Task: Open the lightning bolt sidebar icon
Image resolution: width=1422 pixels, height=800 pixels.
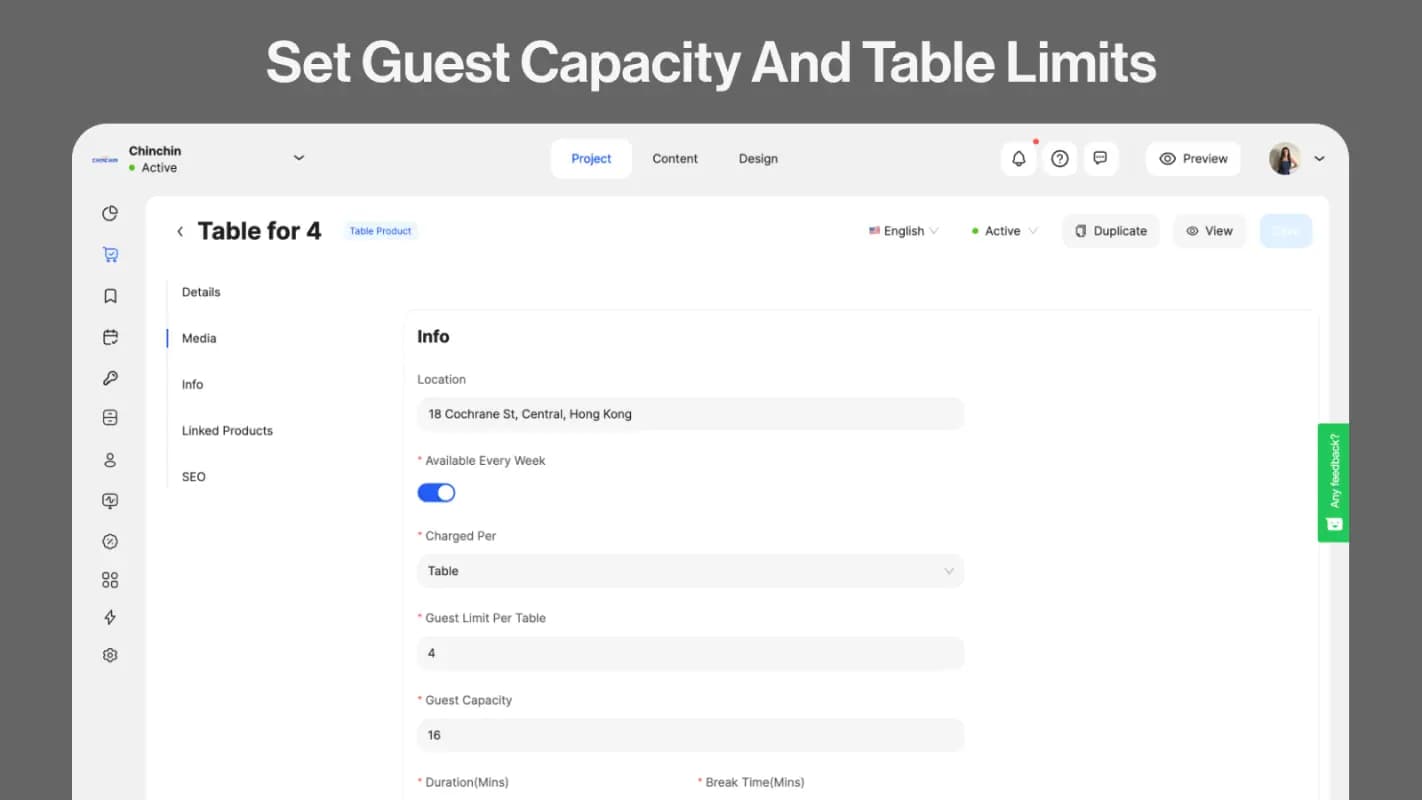Action: tap(110, 617)
